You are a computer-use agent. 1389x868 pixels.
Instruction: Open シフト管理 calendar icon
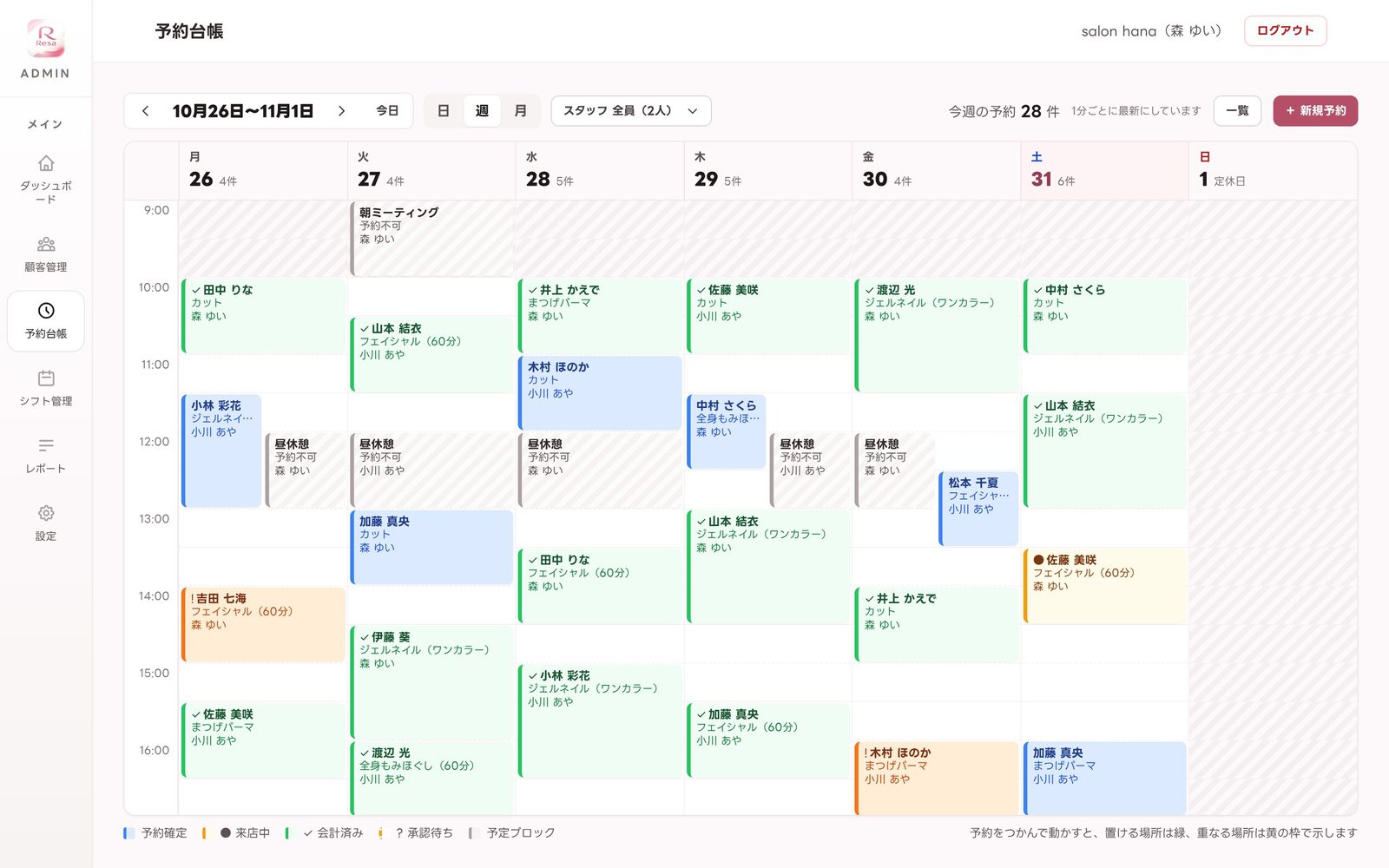(x=46, y=378)
